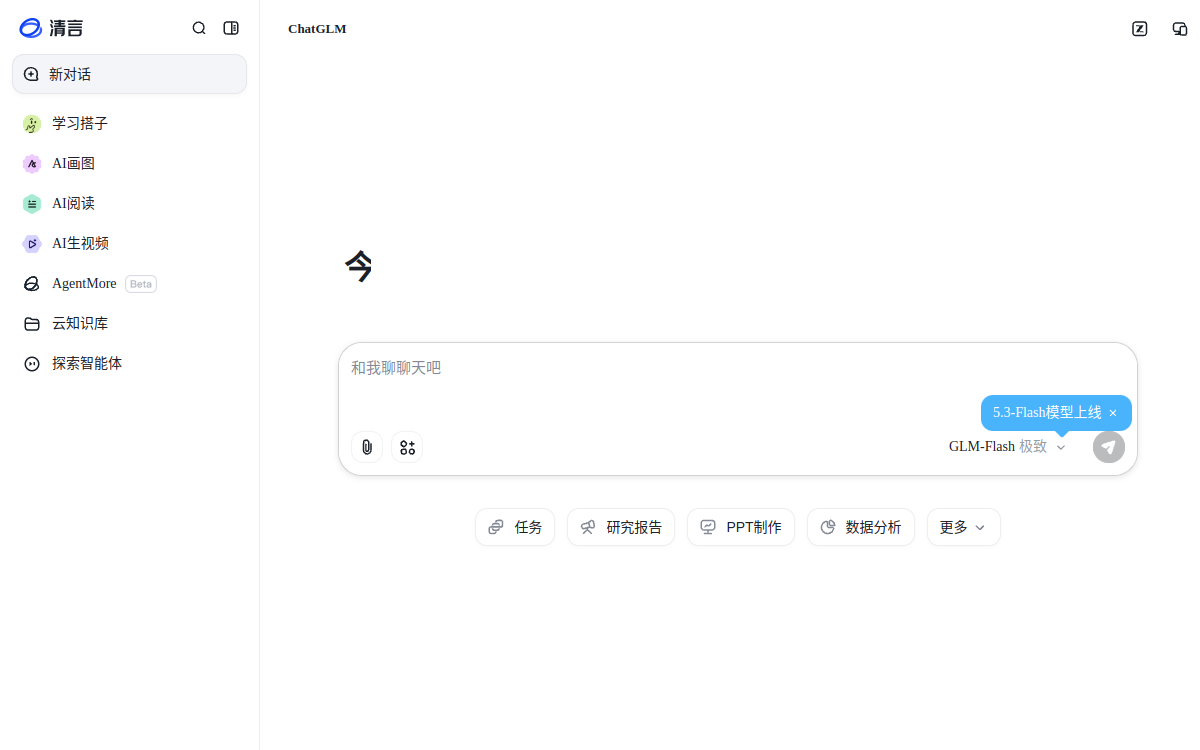Click the 探索智能体 face icon
This screenshot has height=750, width=1200.
pos(32,364)
